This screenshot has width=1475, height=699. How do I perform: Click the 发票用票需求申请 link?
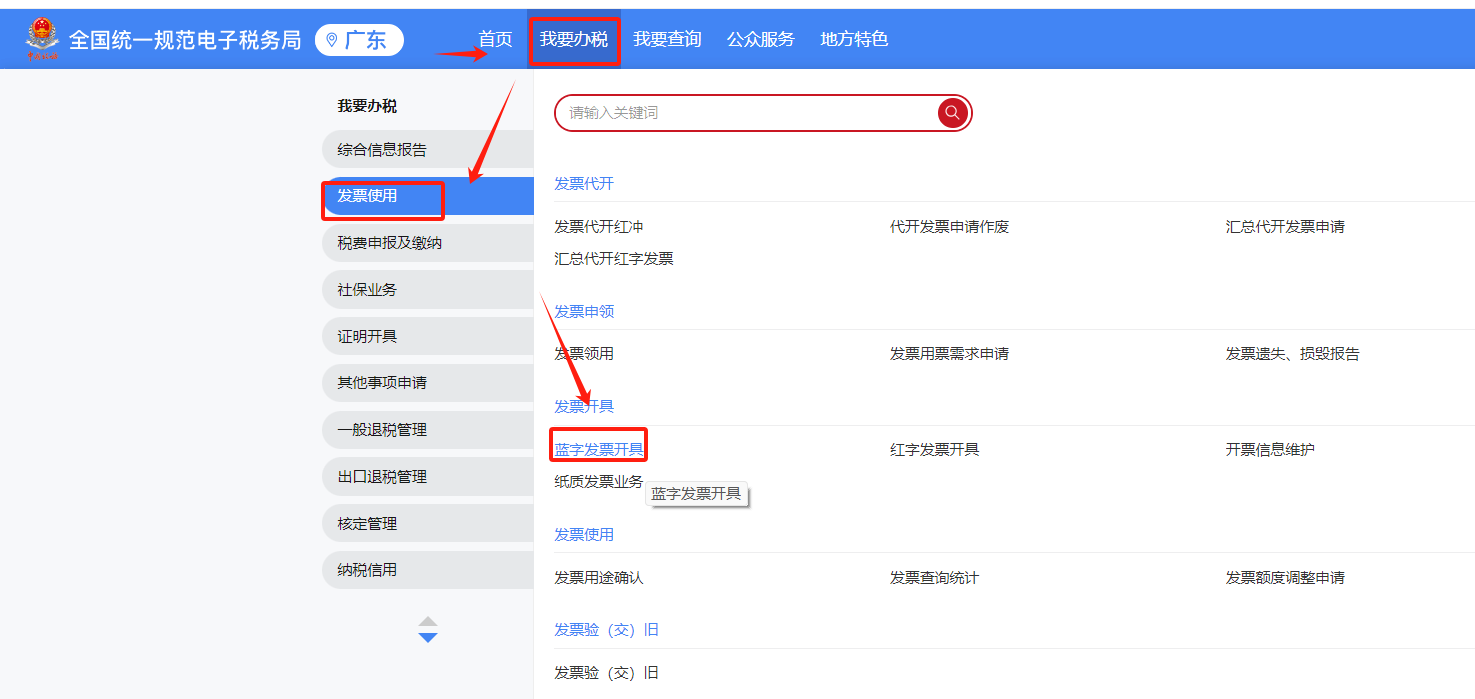949,354
